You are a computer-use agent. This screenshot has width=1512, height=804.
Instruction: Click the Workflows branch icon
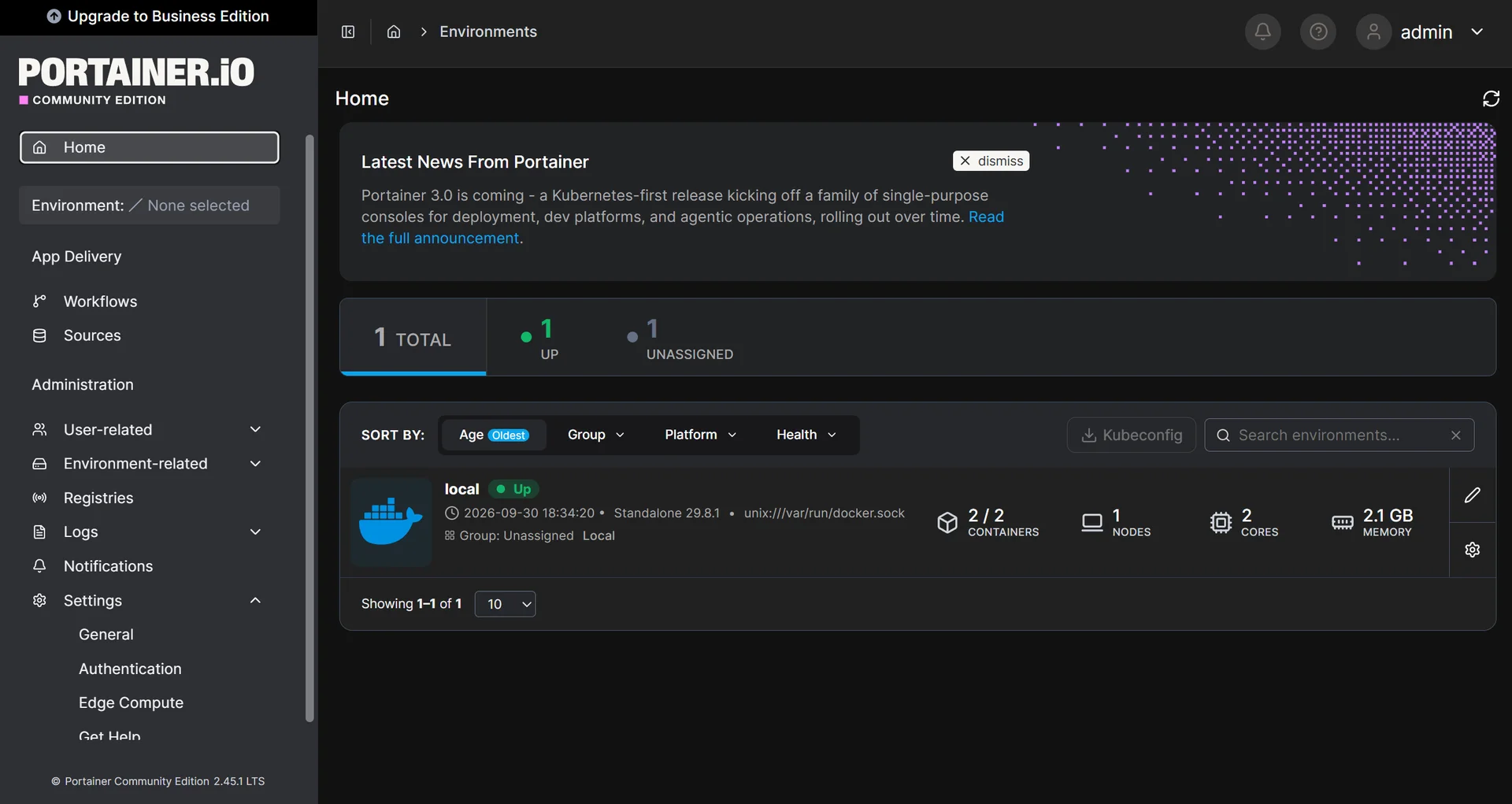[39, 302]
